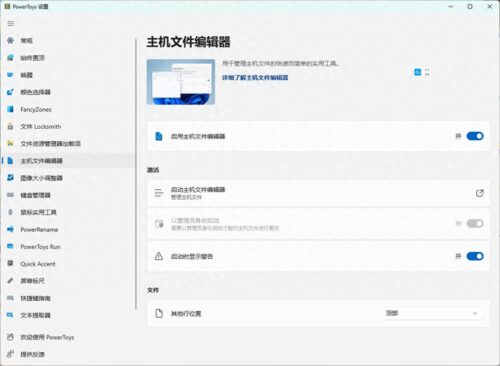Image resolution: width=500 pixels, height=366 pixels.
Task: Click the Hosts File Editor preview thumbnail
Action: pos(181,82)
